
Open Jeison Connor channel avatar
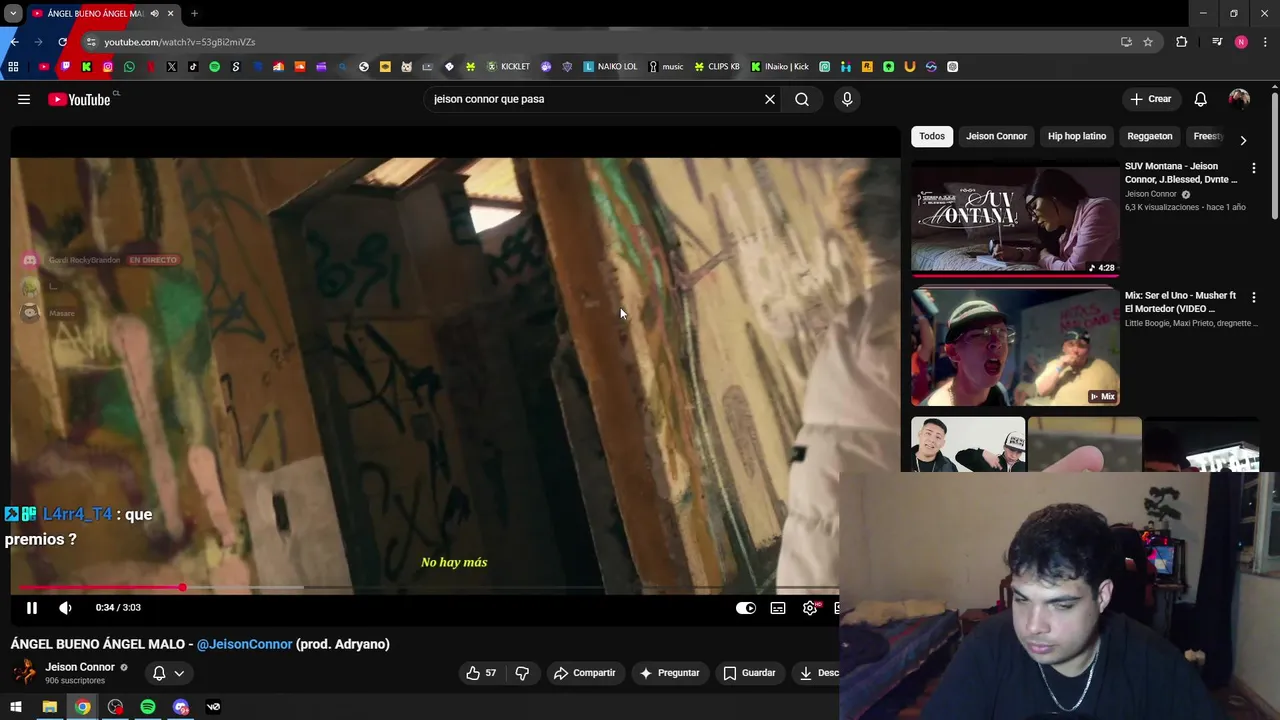click(x=25, y=672)
